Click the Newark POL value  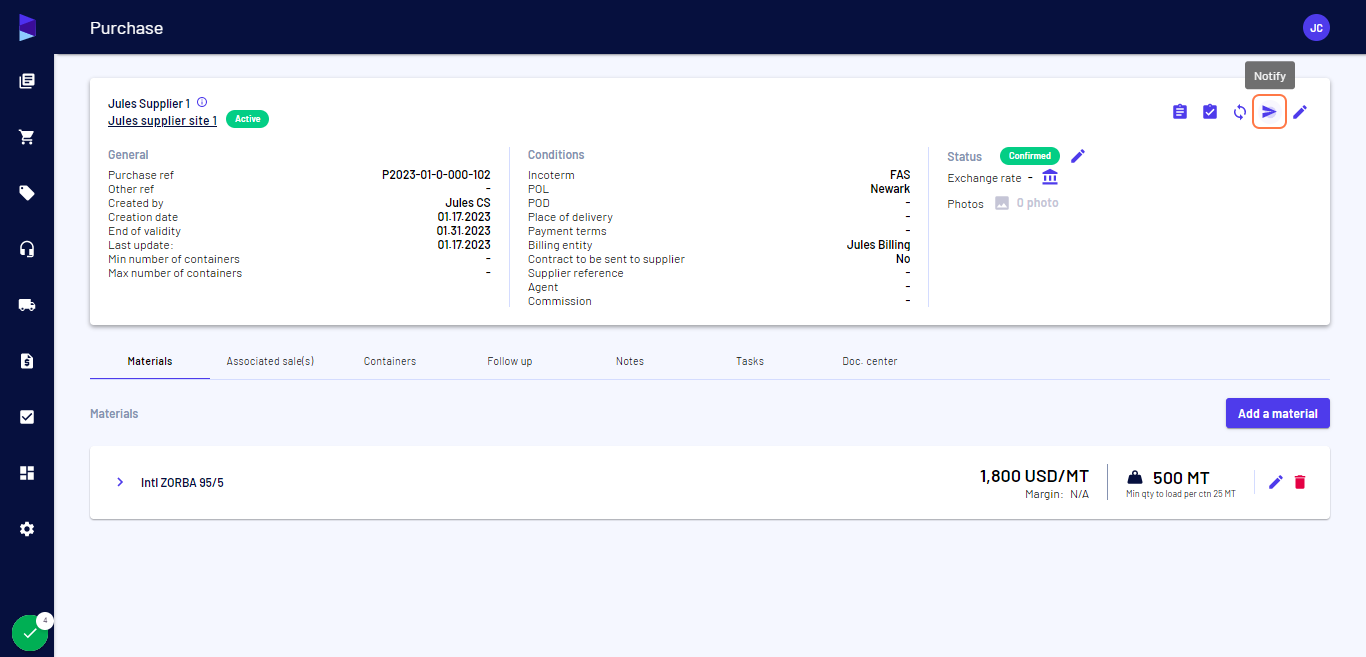point(890,189)
